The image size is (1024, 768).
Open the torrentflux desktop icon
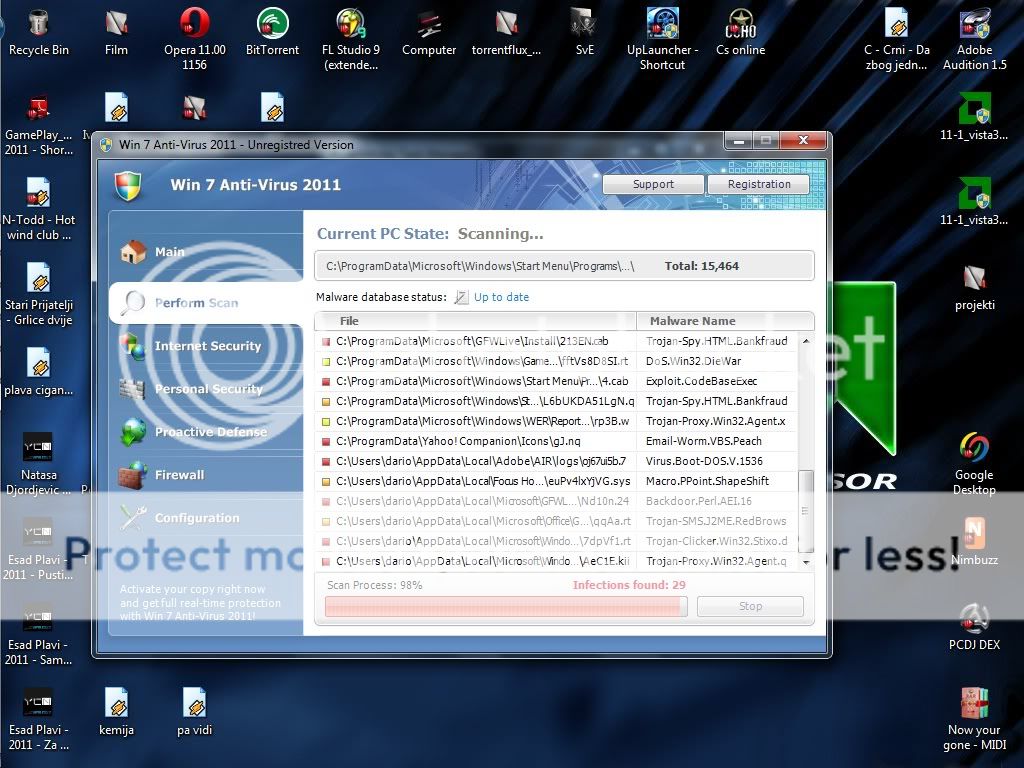[x=506, y=33]
